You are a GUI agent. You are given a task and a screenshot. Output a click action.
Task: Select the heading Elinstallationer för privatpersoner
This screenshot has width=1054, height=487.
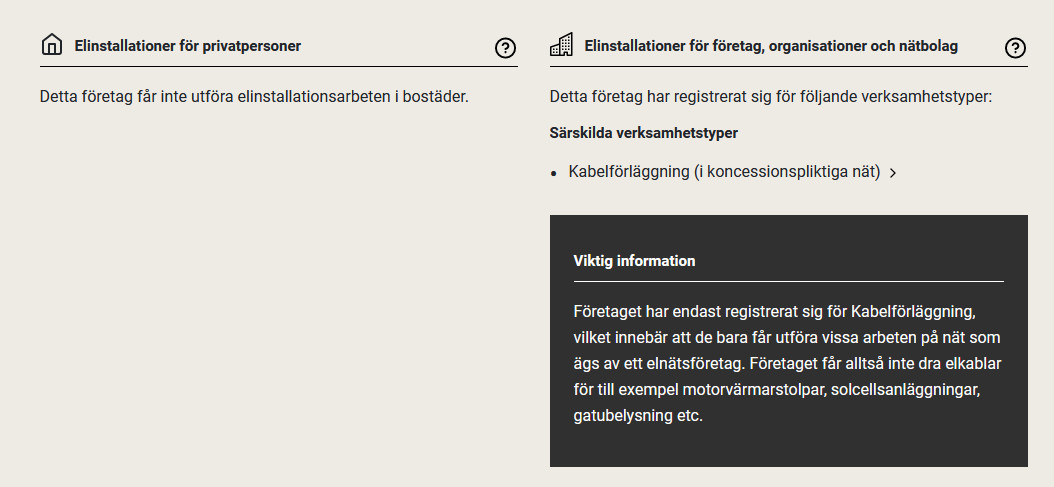tap(188, 46)
